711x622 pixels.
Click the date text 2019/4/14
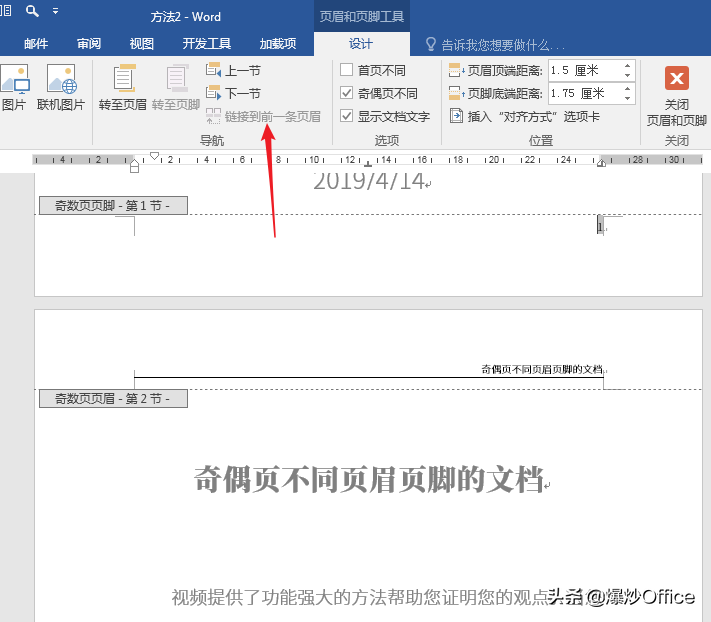(369, 181)
